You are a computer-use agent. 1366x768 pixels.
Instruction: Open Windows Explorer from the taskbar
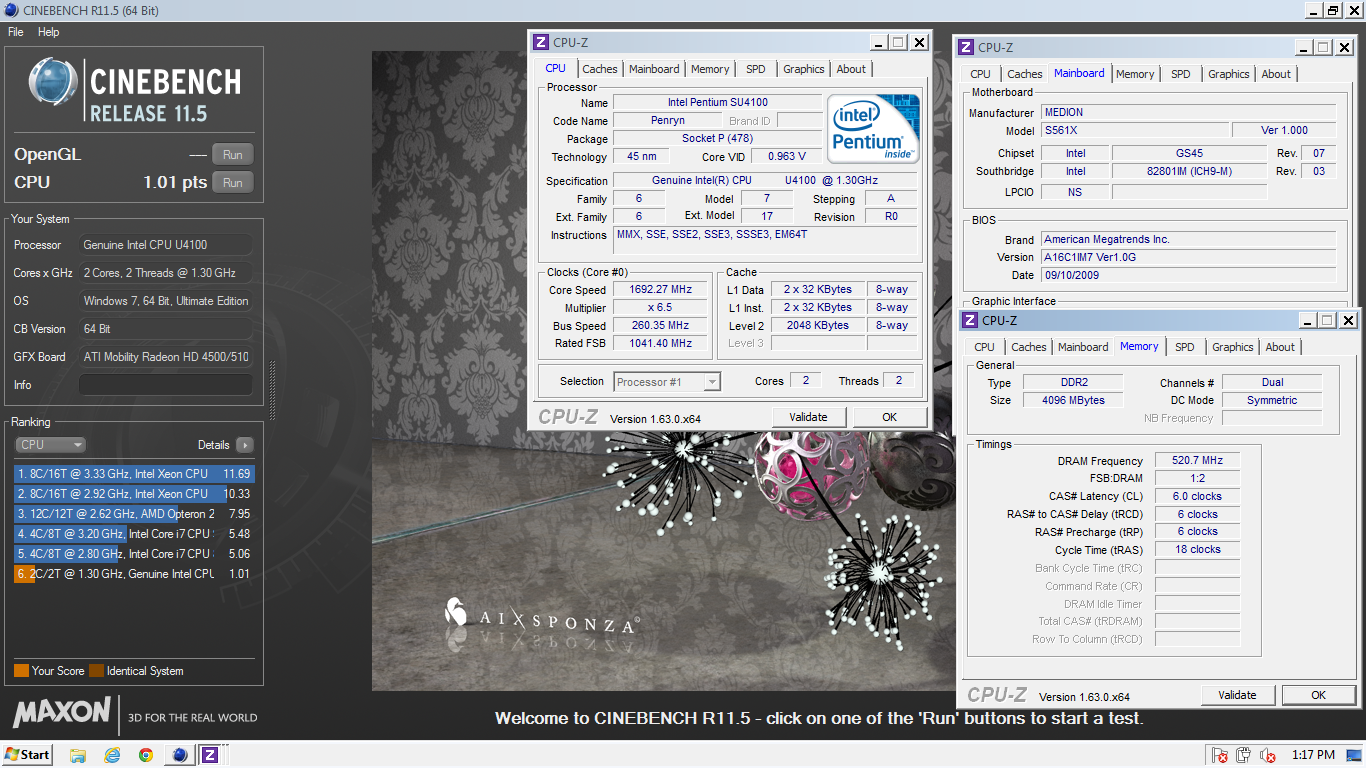(78, 755)
